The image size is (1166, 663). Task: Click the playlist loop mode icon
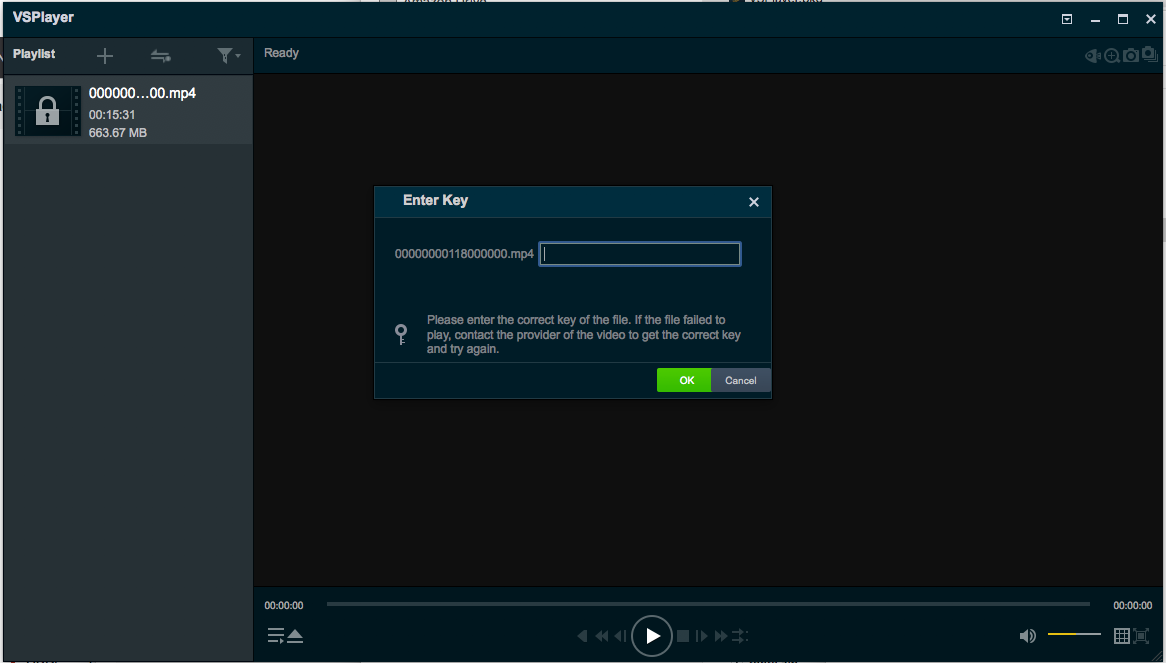[x=160, y=56]
